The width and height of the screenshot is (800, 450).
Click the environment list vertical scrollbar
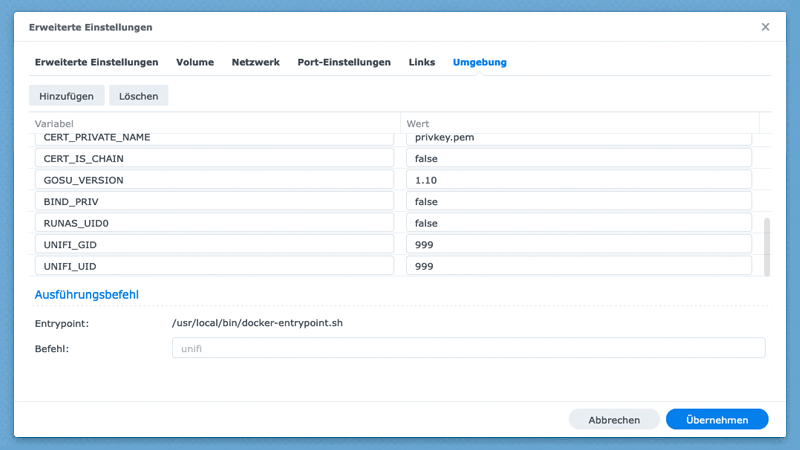tap(767, 245)
